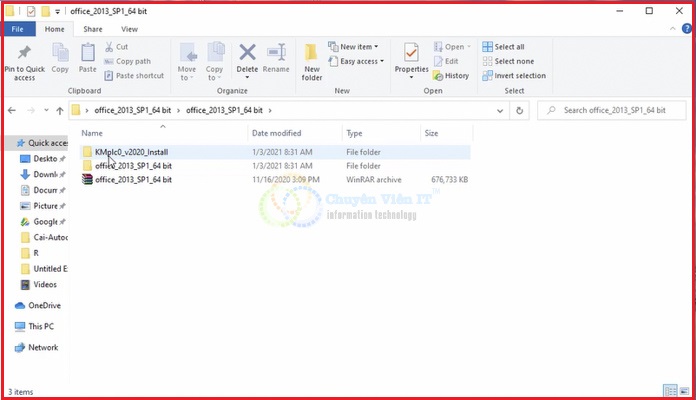Open the File menu tab

tap(18, 29)
